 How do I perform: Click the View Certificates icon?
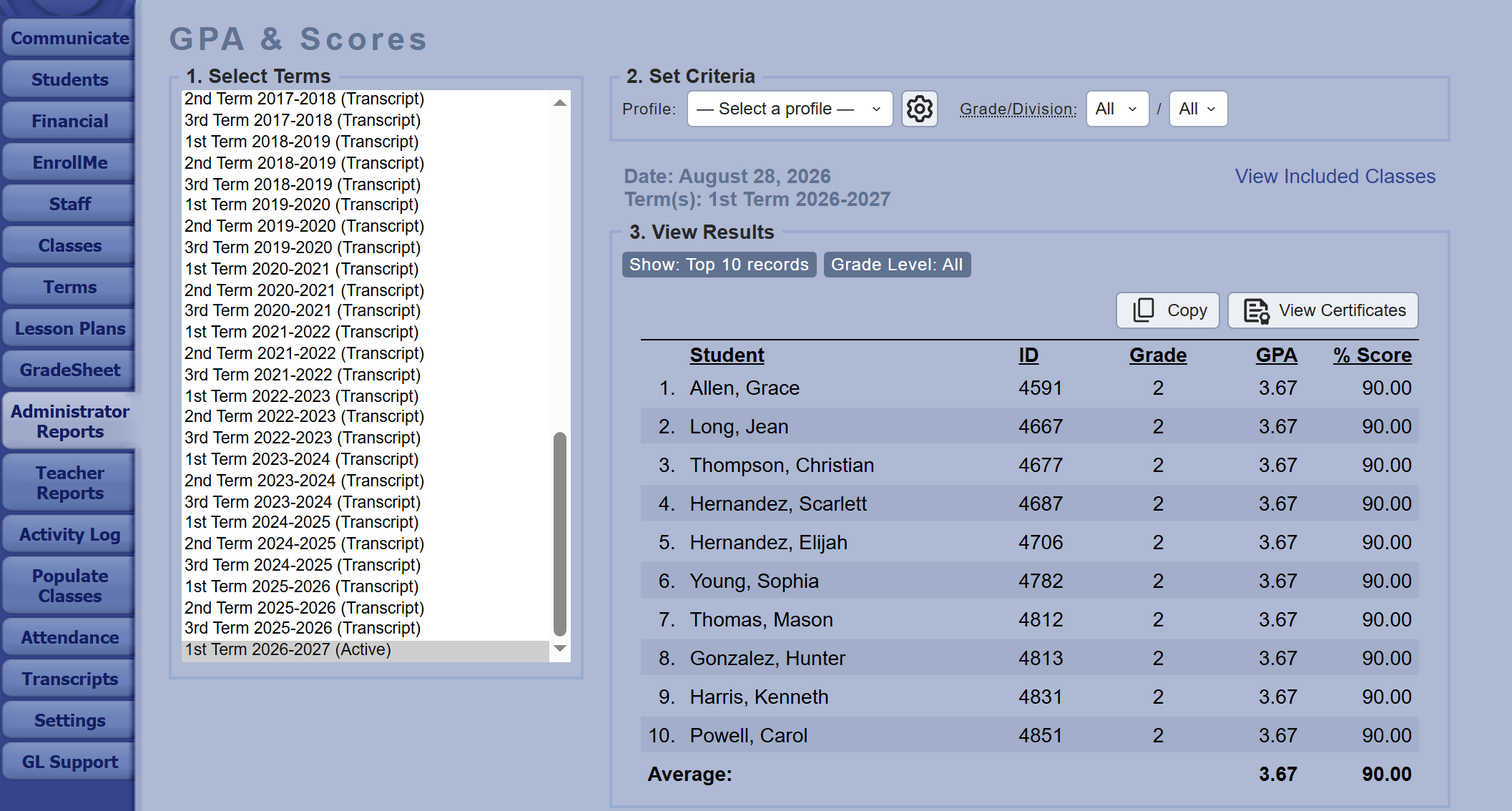[x=1322, y=310]
